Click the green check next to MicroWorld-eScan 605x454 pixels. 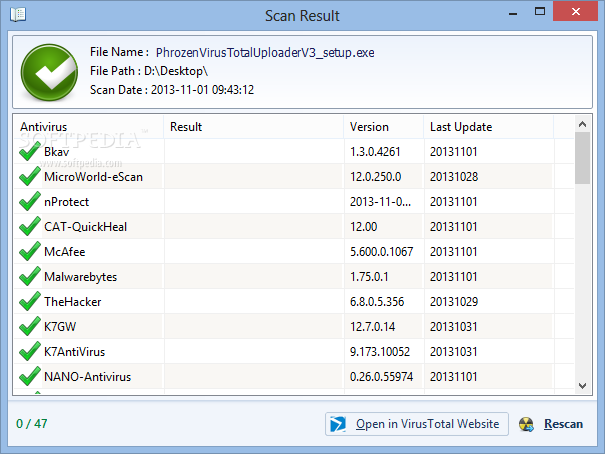30,176
